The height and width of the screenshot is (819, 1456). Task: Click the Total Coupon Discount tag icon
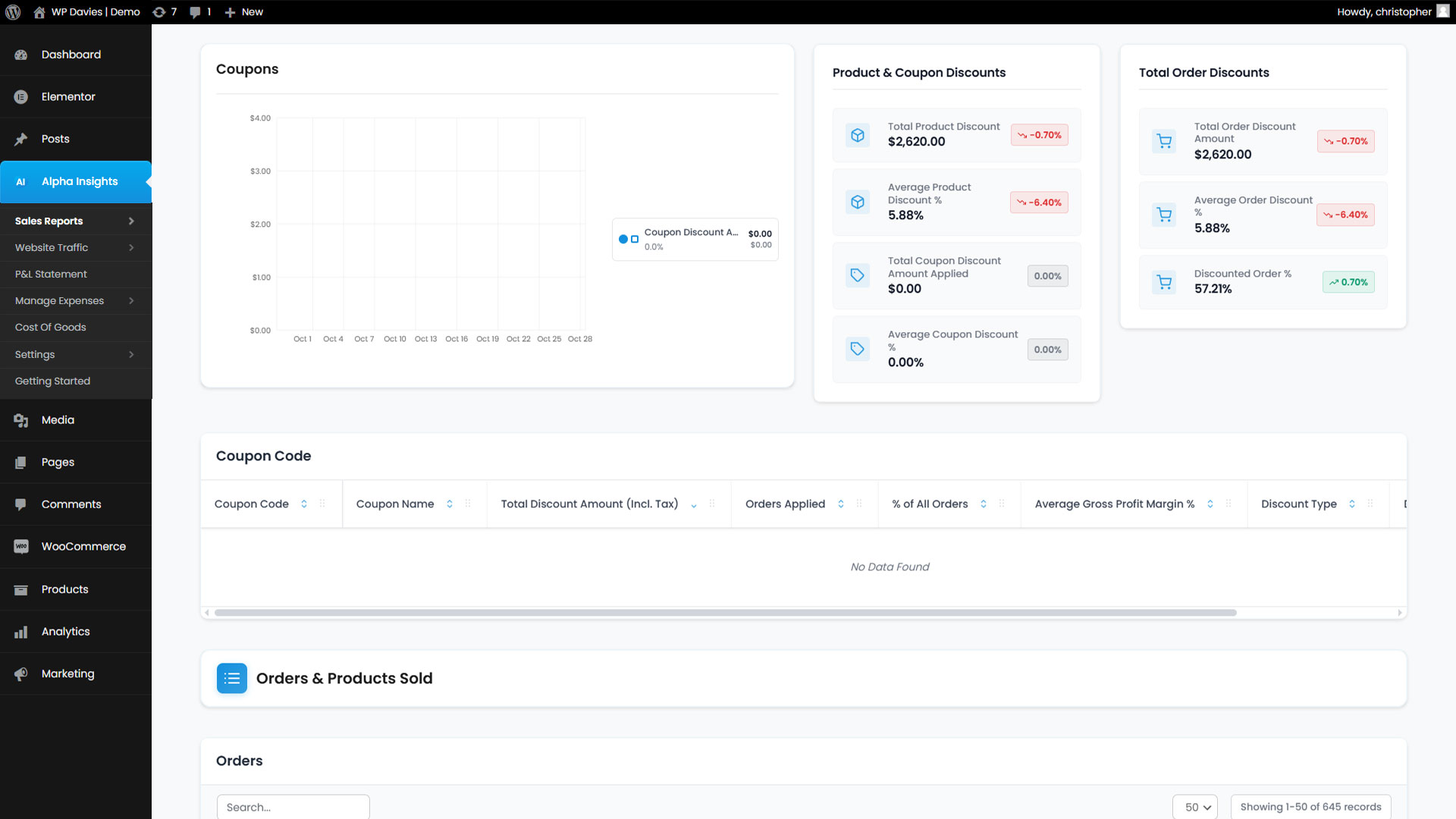point(858,275)
